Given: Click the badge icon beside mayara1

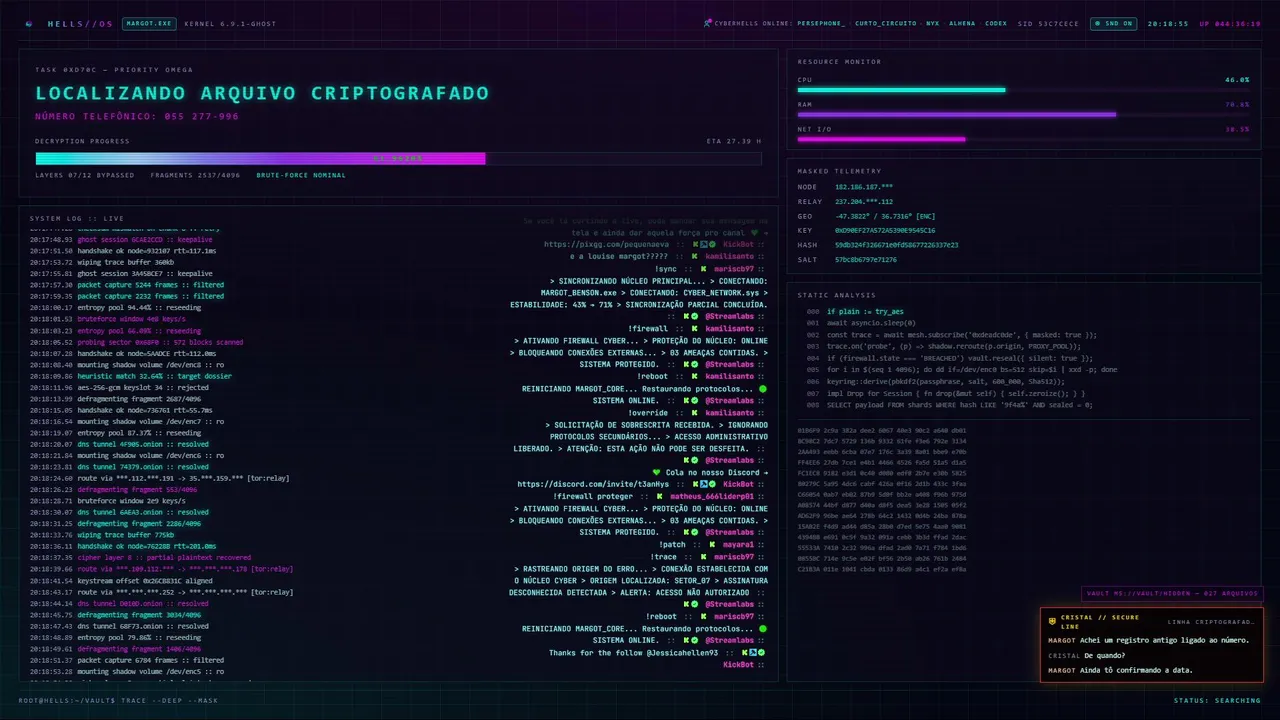Looking at the screenshot, I should coord(710,544).
